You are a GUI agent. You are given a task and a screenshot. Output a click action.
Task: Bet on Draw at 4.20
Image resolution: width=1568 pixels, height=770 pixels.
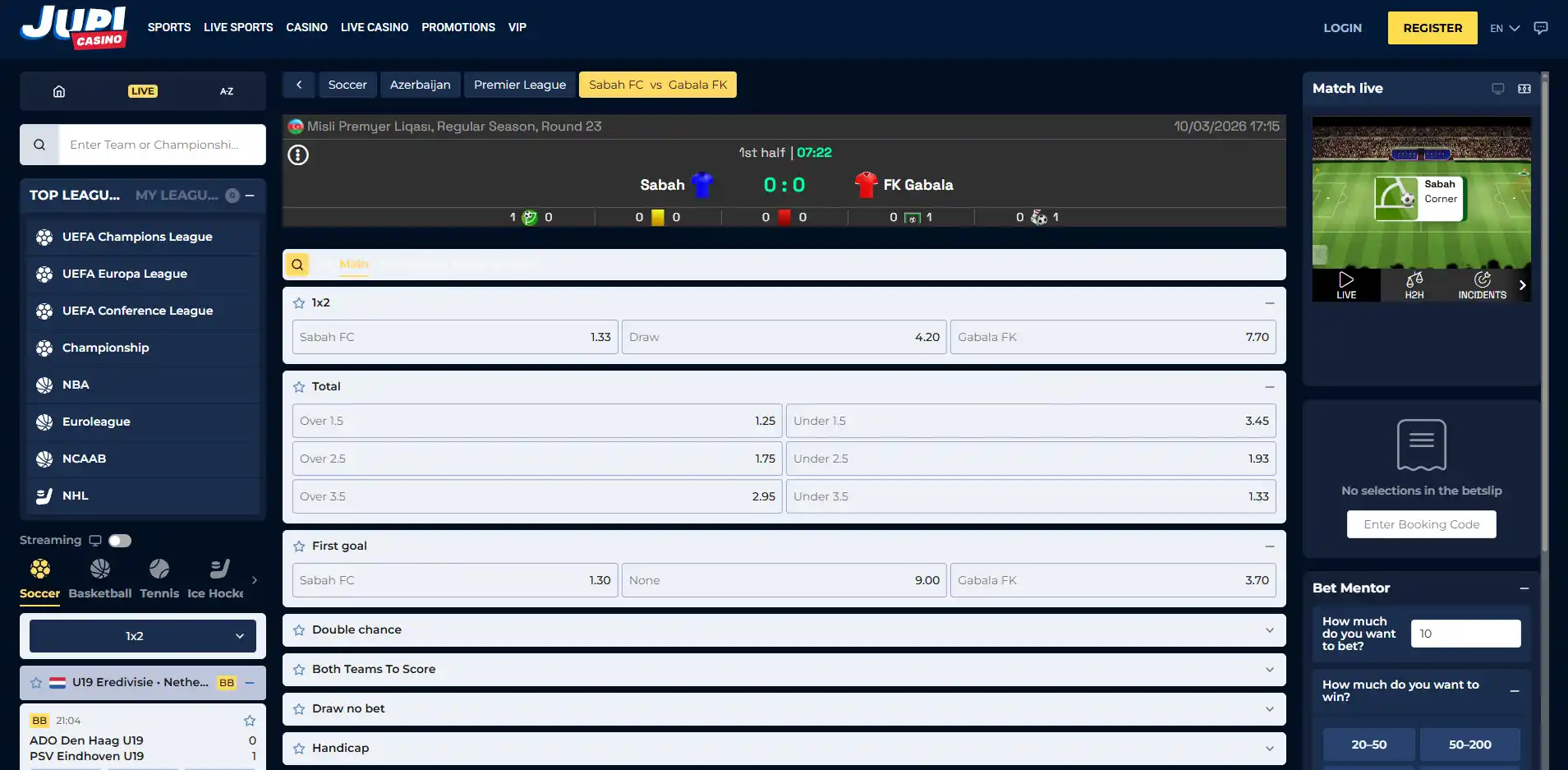click(784, 337)
